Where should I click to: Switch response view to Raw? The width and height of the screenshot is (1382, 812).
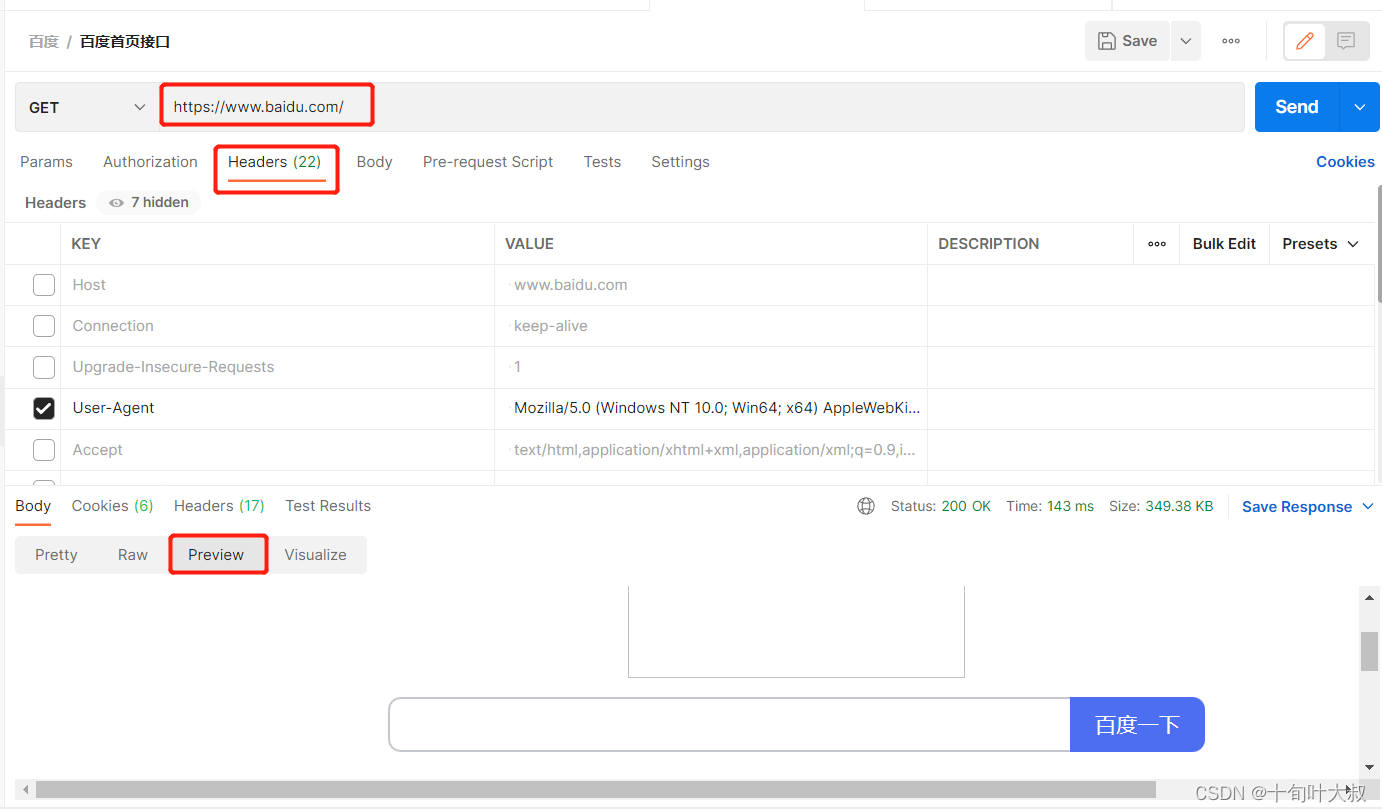(133, 555)
